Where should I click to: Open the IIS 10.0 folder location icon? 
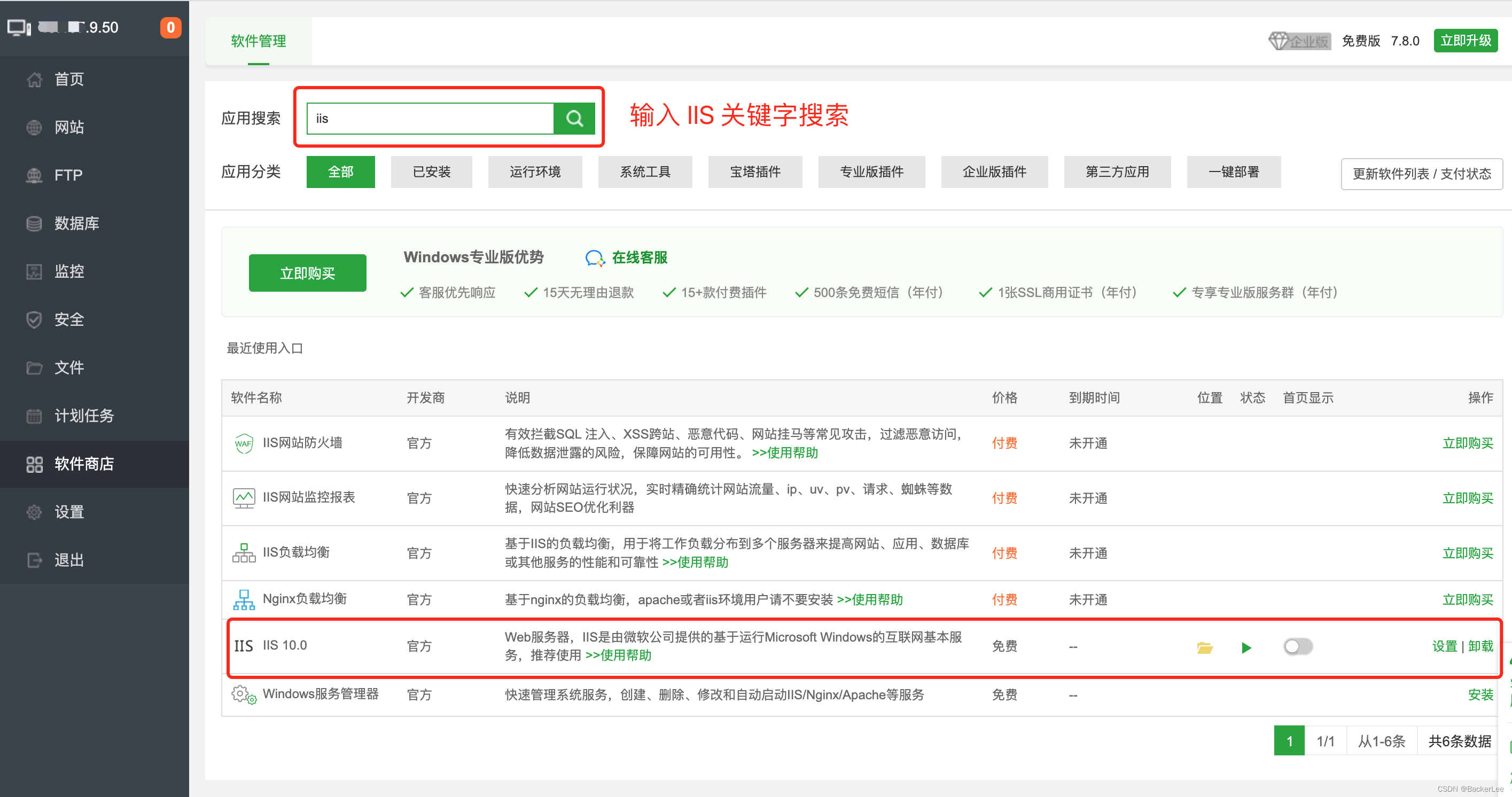[x=1204, y=647]
